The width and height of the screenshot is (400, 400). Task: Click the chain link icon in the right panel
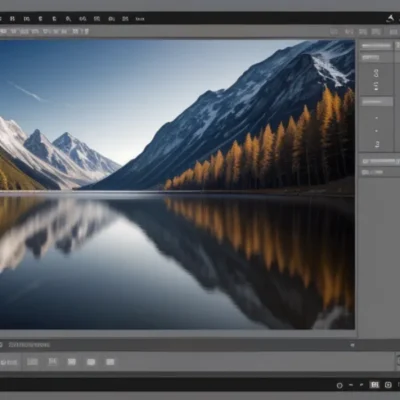point(376,73)
